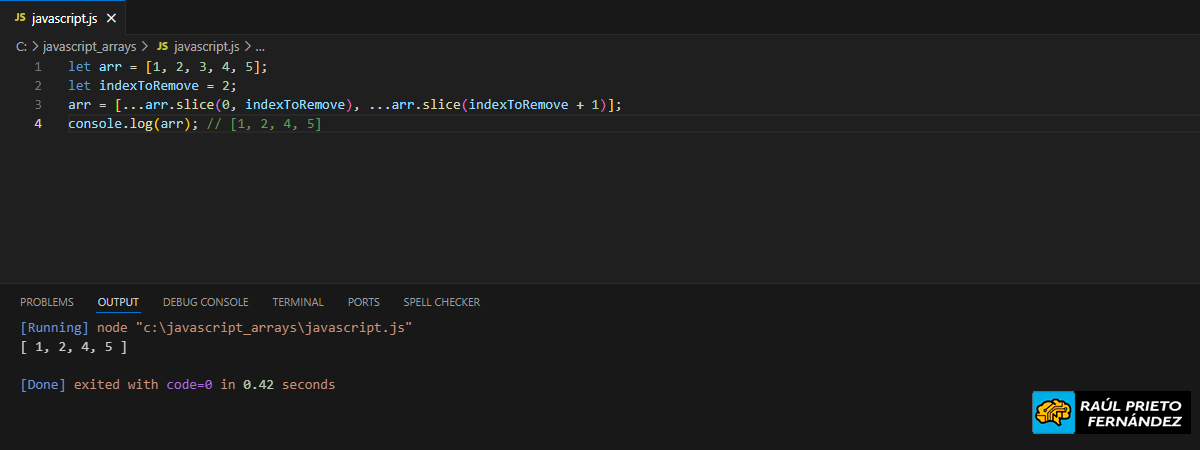Screen dimensions: 1200x450
Task: Click the JS file icon in the editor tab
Action: [x=20, y=18]
